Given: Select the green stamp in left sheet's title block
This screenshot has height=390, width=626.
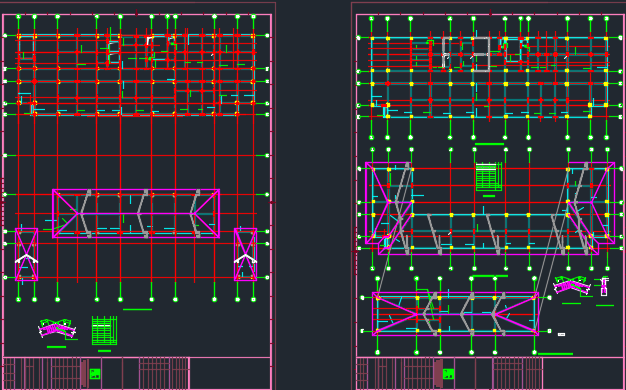Looking at the screenshot, I should [x=95, y=374].
